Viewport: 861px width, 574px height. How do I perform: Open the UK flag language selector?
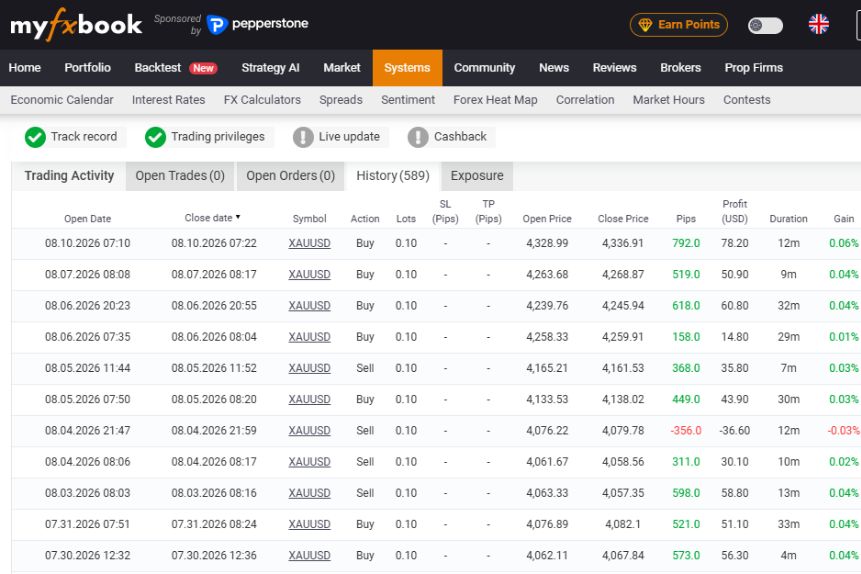pyautogui.click(x=818, y=24)
